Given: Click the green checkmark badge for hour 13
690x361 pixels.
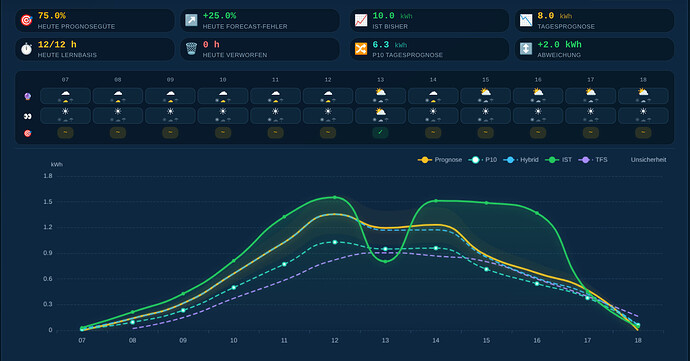Looking at the screenshot, I should pyautogui.click(x=380, y=133).
